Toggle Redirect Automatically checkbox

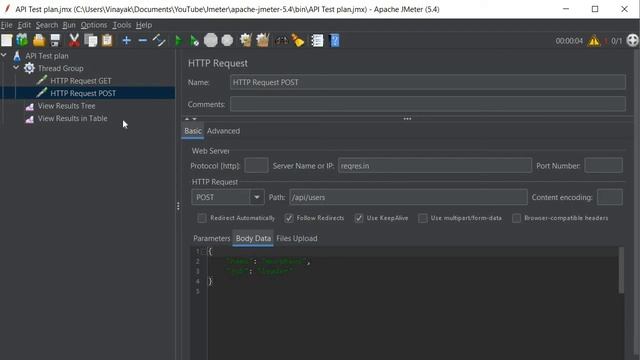(x=202, y=218)
